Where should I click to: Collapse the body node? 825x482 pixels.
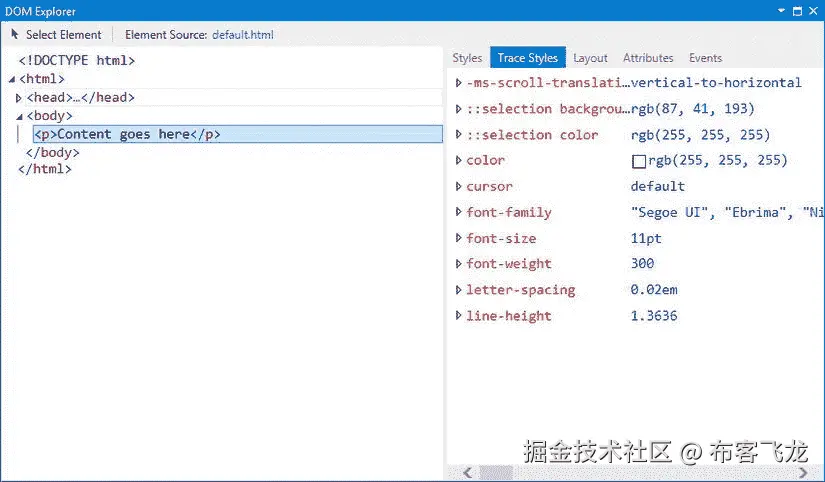(x=19, y=116)
